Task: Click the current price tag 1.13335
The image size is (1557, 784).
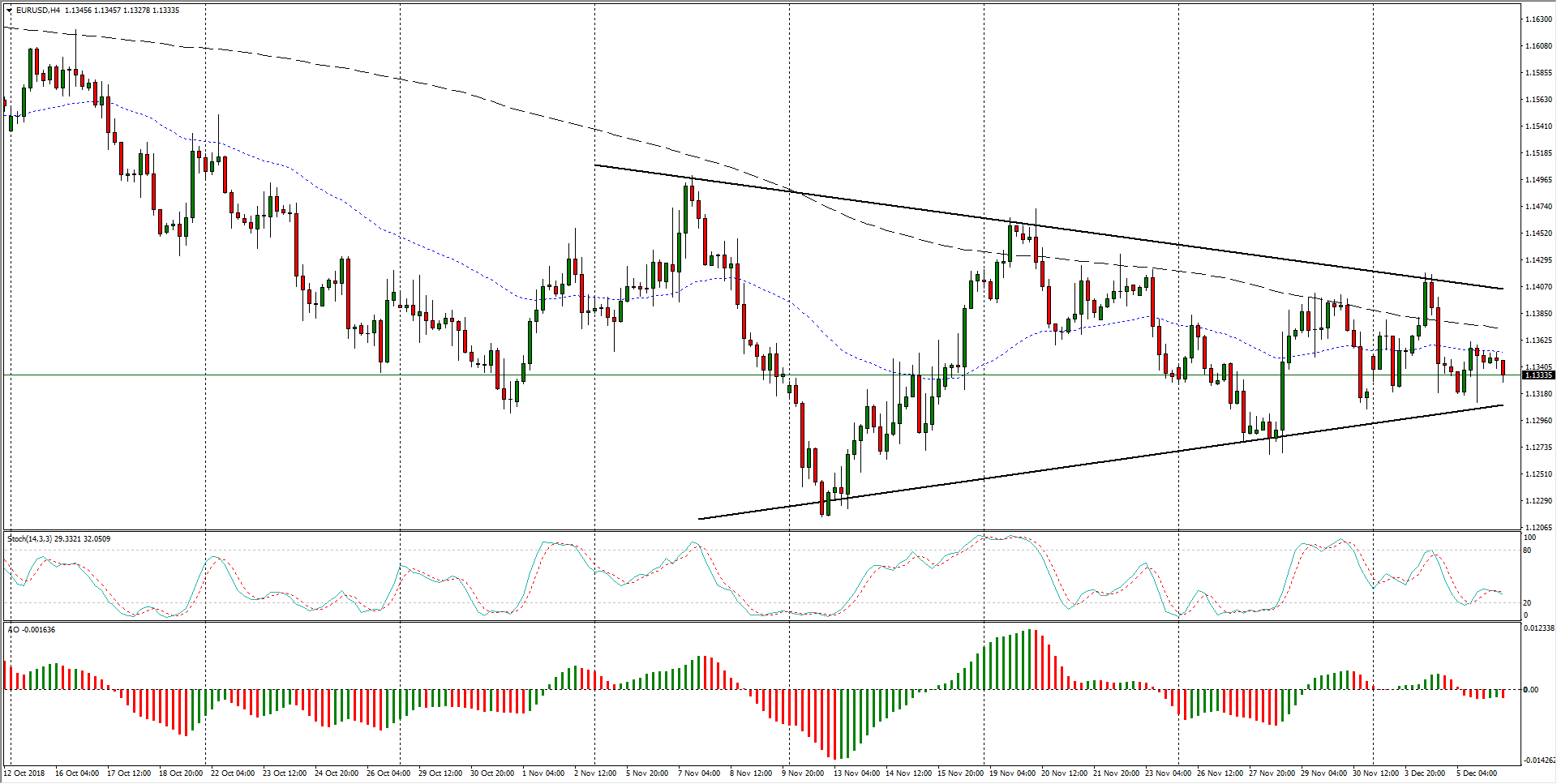Action: [x=1538, y=375]
